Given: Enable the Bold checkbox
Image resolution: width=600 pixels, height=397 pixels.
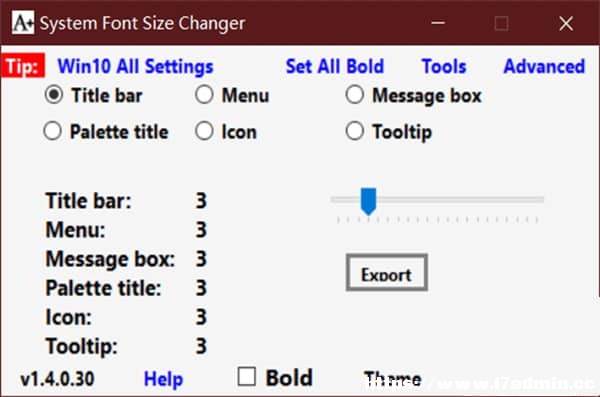Looking at the screenshot, I should (x=246, y=376).
